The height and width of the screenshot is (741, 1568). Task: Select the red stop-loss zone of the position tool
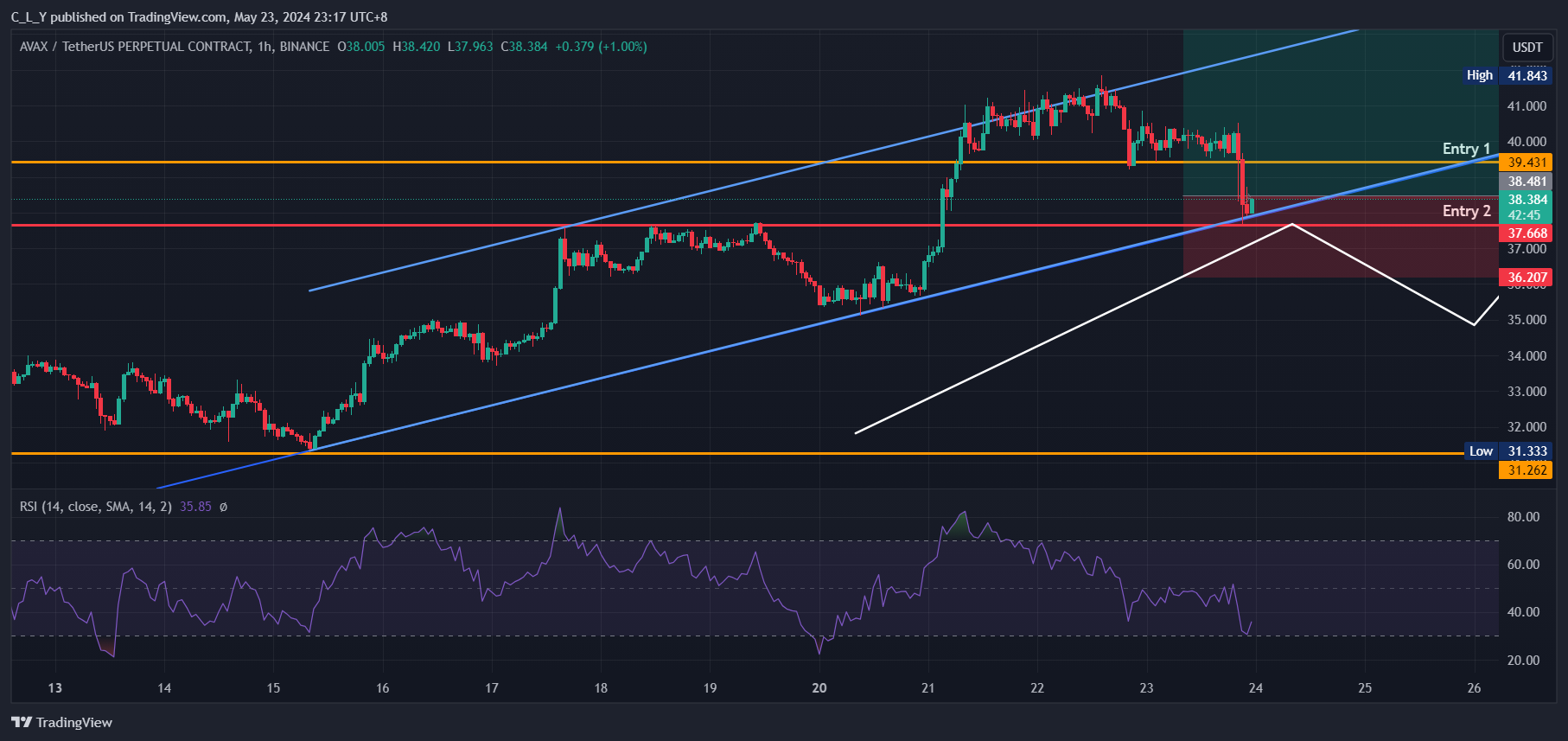coord(1341,237)
